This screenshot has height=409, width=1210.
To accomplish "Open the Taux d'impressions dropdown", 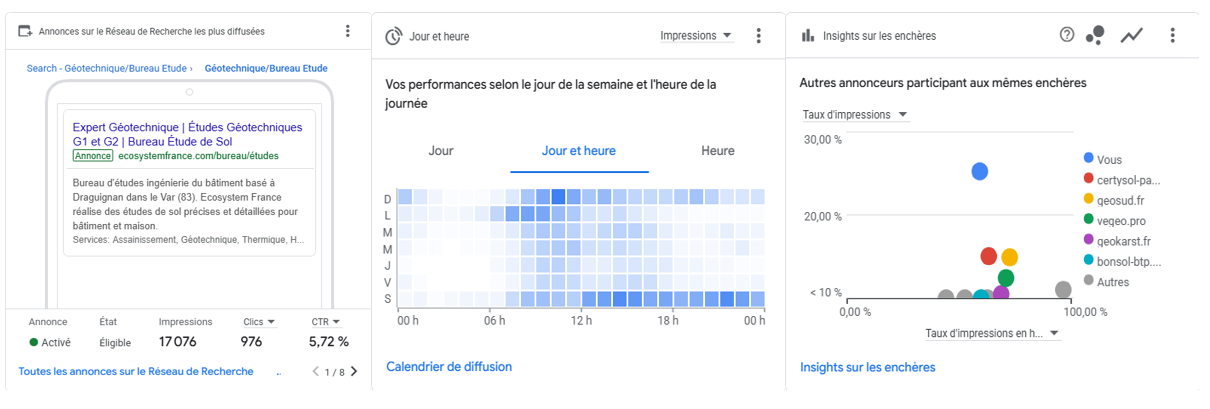I will [855, 115].
